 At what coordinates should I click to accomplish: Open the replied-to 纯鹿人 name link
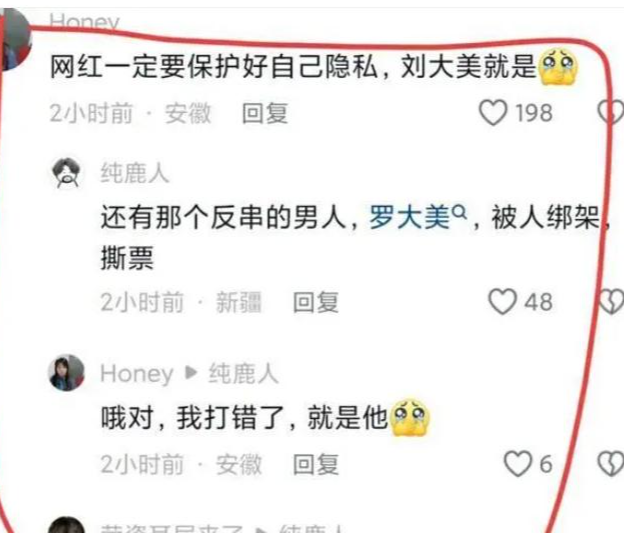[x=243, y=373]
